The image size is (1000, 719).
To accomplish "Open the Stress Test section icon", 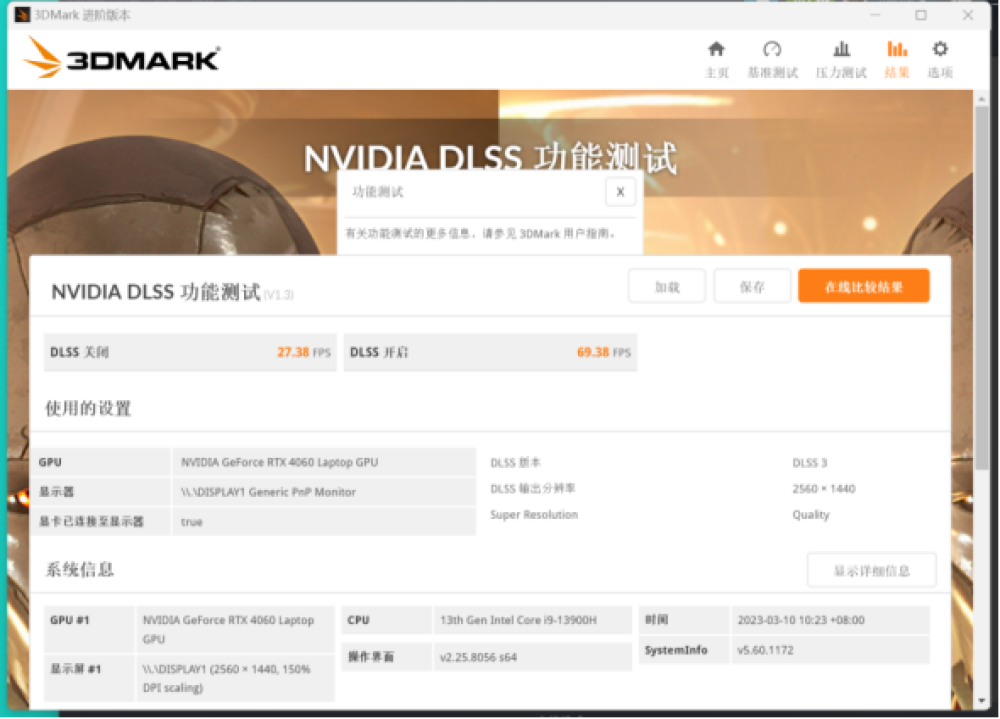I will coord(841,50).
